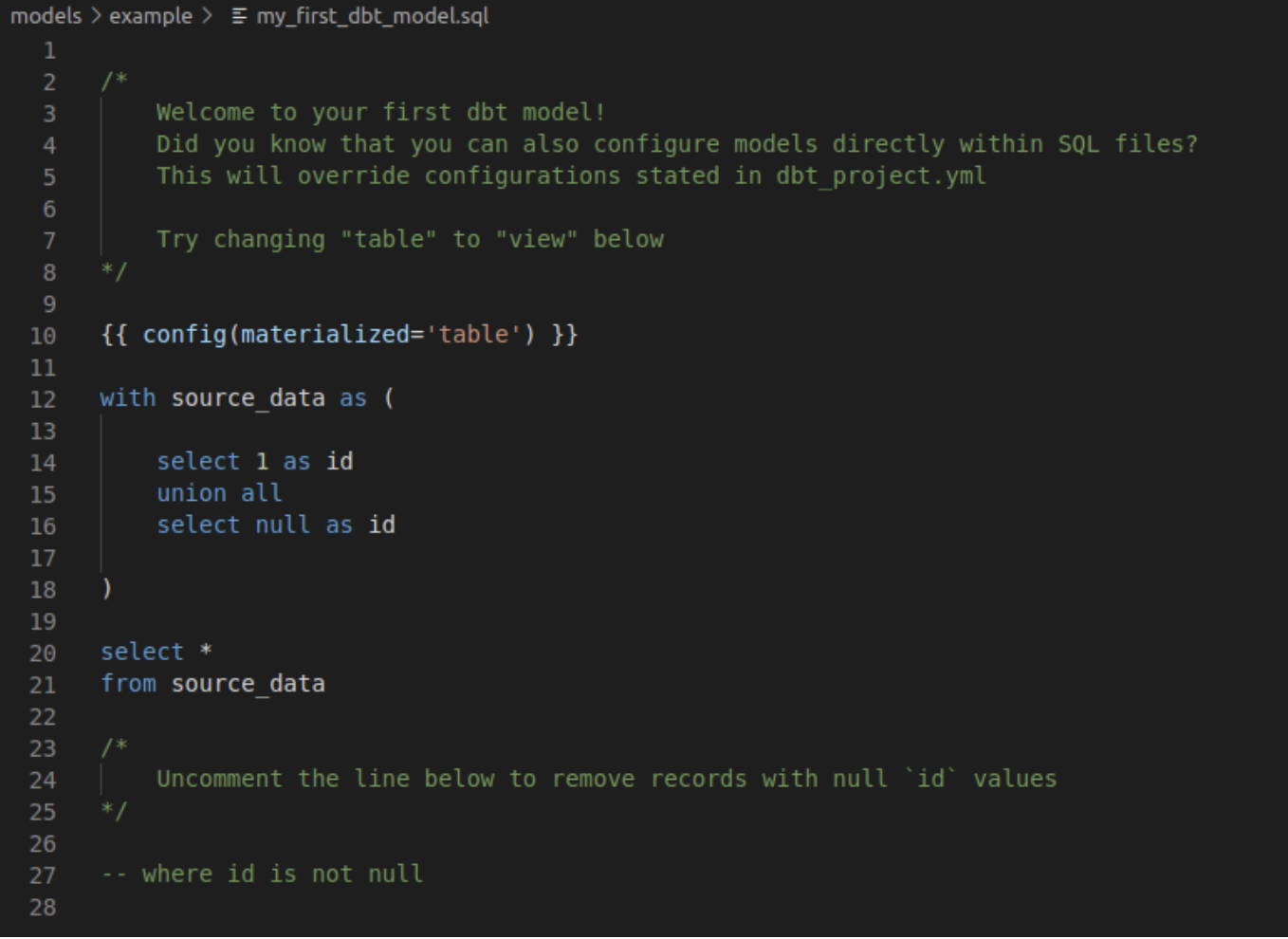The height and width of the screenshot is (939, 1288).
Task: Click the commented where id is not null line
Action: [x=262, y=875]
